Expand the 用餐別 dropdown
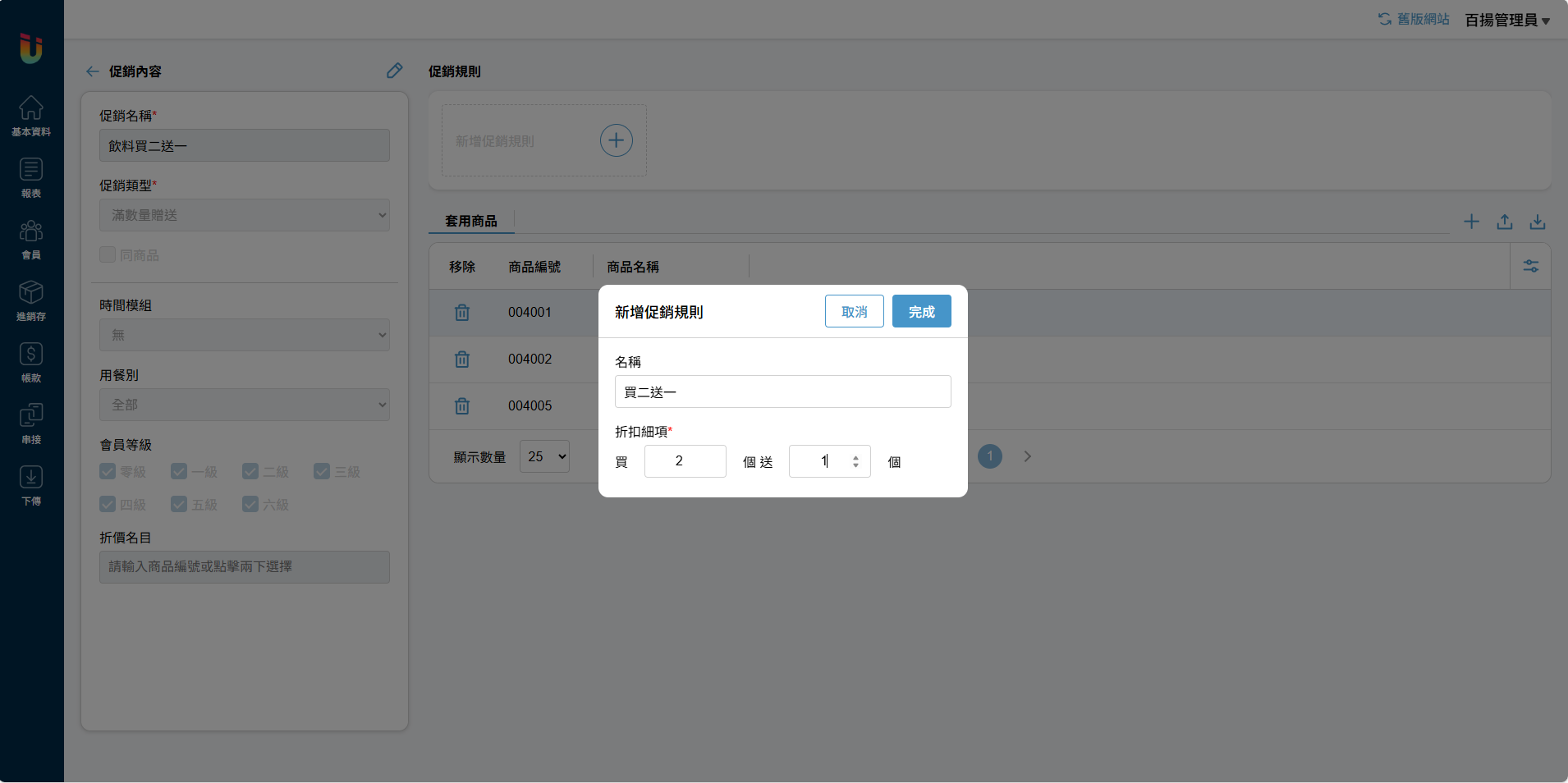The width and height of the screenshot is (1568, 783). [245, 405]
